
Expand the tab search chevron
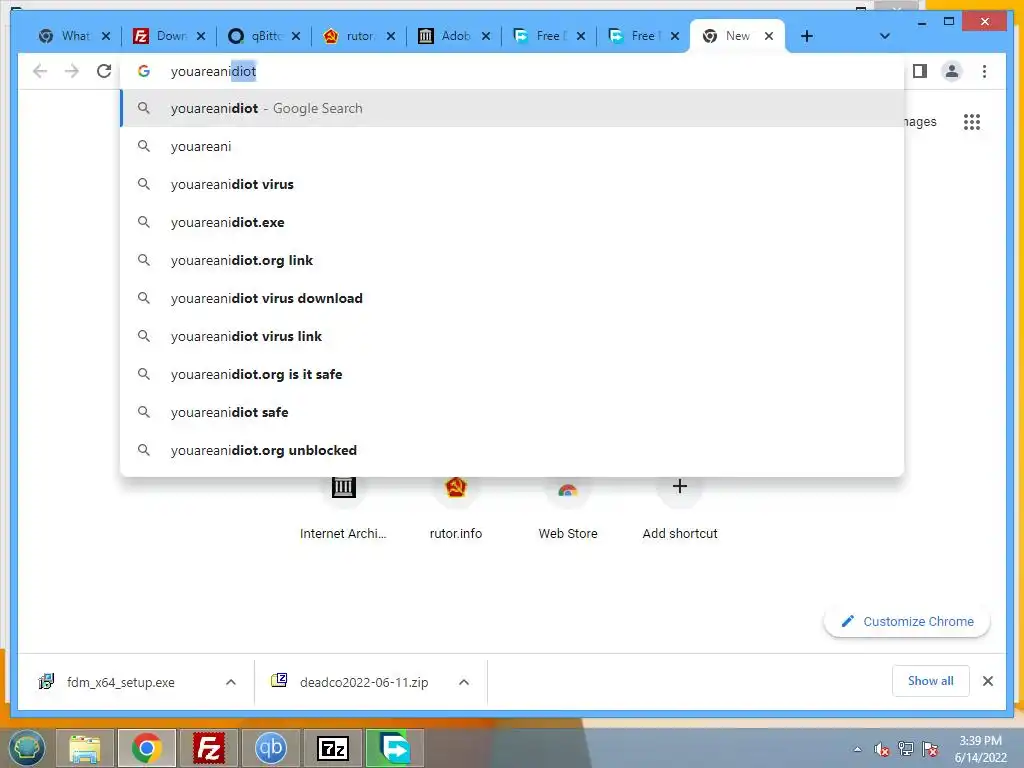884,36
